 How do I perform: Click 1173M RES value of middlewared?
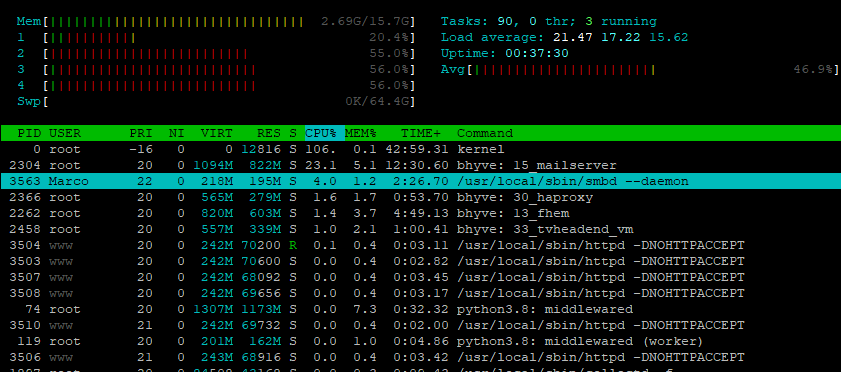tap(261, 309)
